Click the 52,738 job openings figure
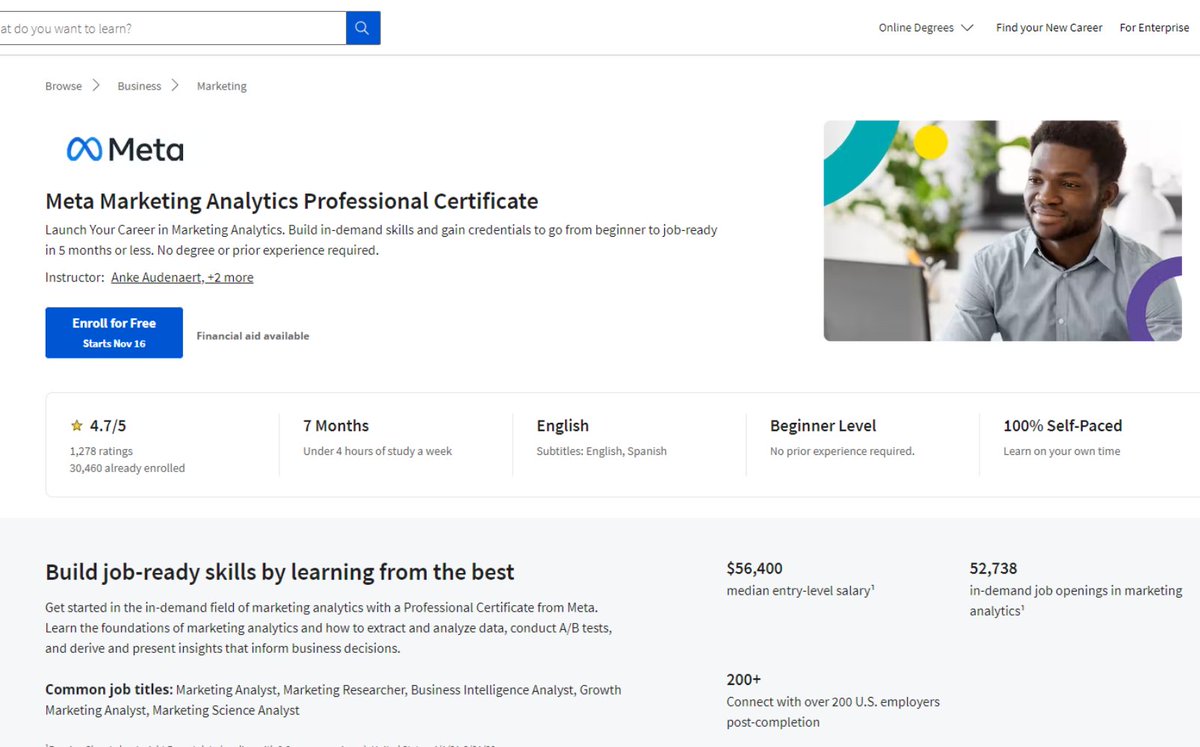The height and width of the screenshot is (747, 1200). coord(993,568)
